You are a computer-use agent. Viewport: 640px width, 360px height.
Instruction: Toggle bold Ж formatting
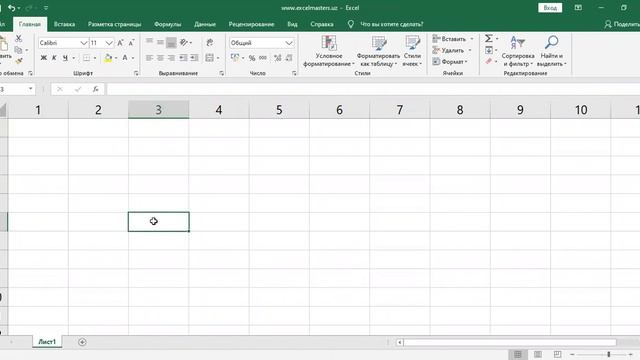[44, 58]
